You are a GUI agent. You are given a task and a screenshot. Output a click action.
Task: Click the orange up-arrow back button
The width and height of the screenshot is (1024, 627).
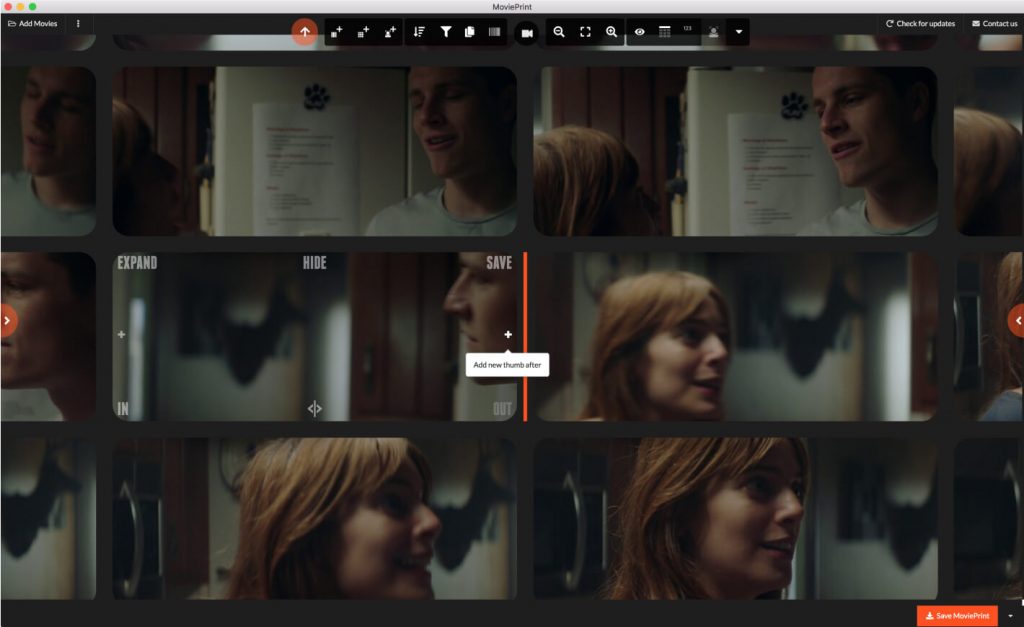click(x=304, y=31)
